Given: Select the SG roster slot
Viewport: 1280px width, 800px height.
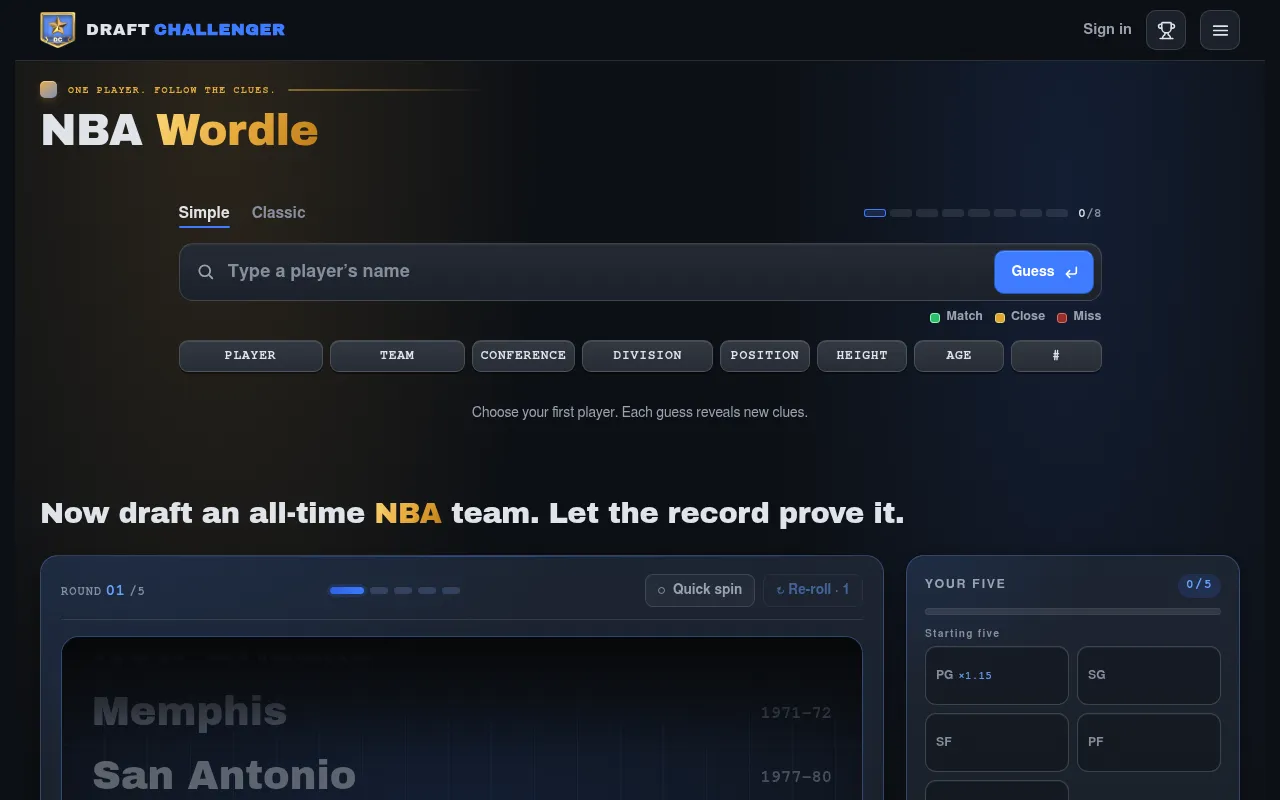Looking at the screenshot, I should pos(1149,675).
